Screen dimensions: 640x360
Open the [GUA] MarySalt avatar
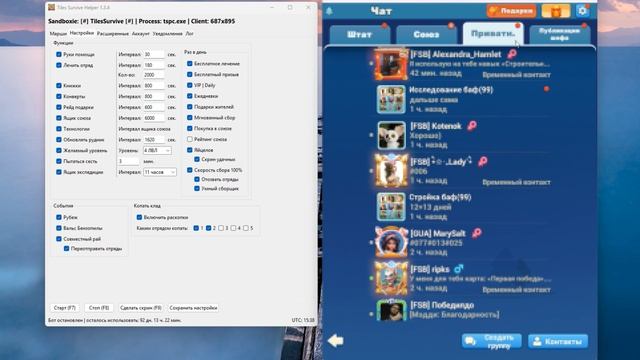pyautogui.click(x=391, y=242)
